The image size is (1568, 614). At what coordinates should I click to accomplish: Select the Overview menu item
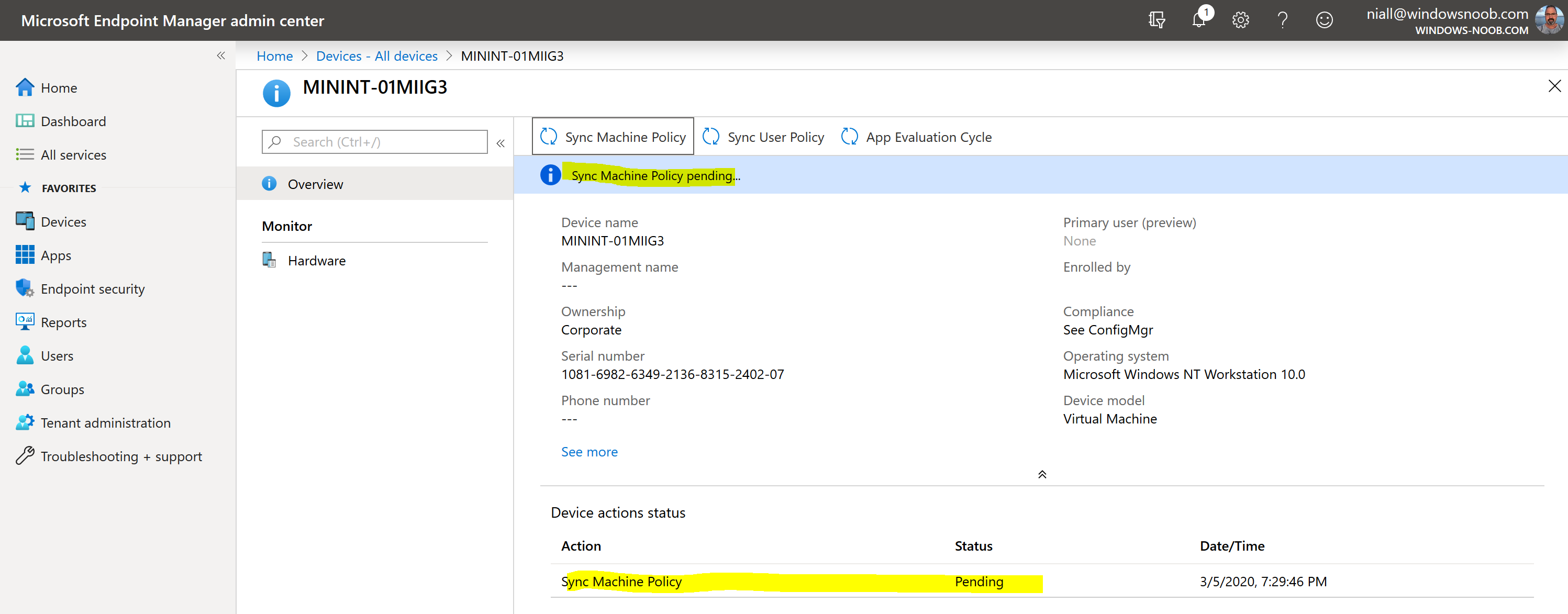(x=374, y=184)
